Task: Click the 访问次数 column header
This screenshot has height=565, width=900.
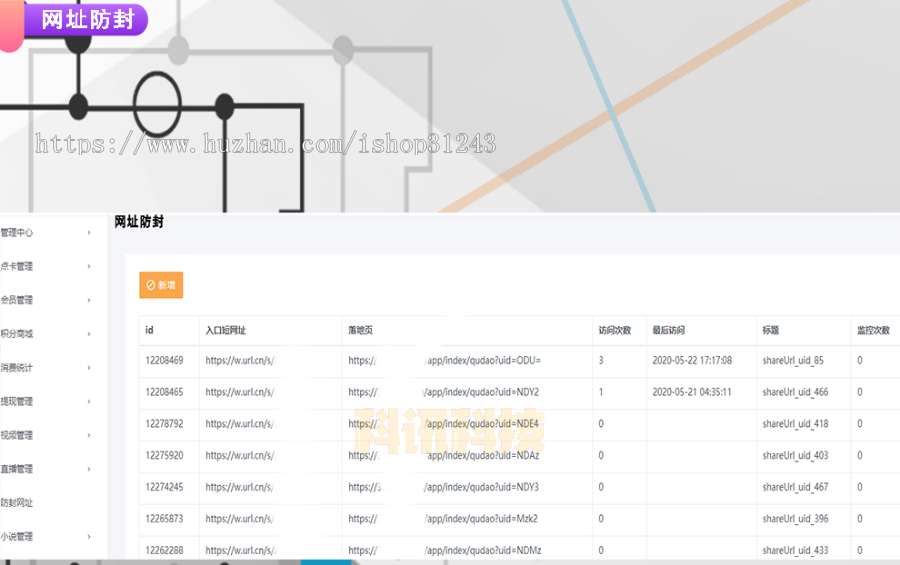Action: pos(615,330)
